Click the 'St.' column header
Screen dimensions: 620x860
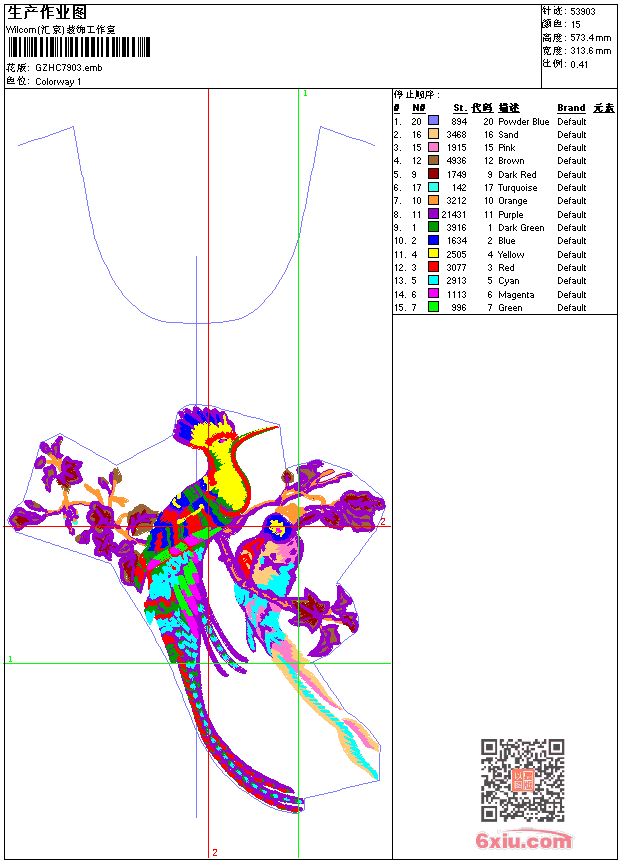point(460,108)
